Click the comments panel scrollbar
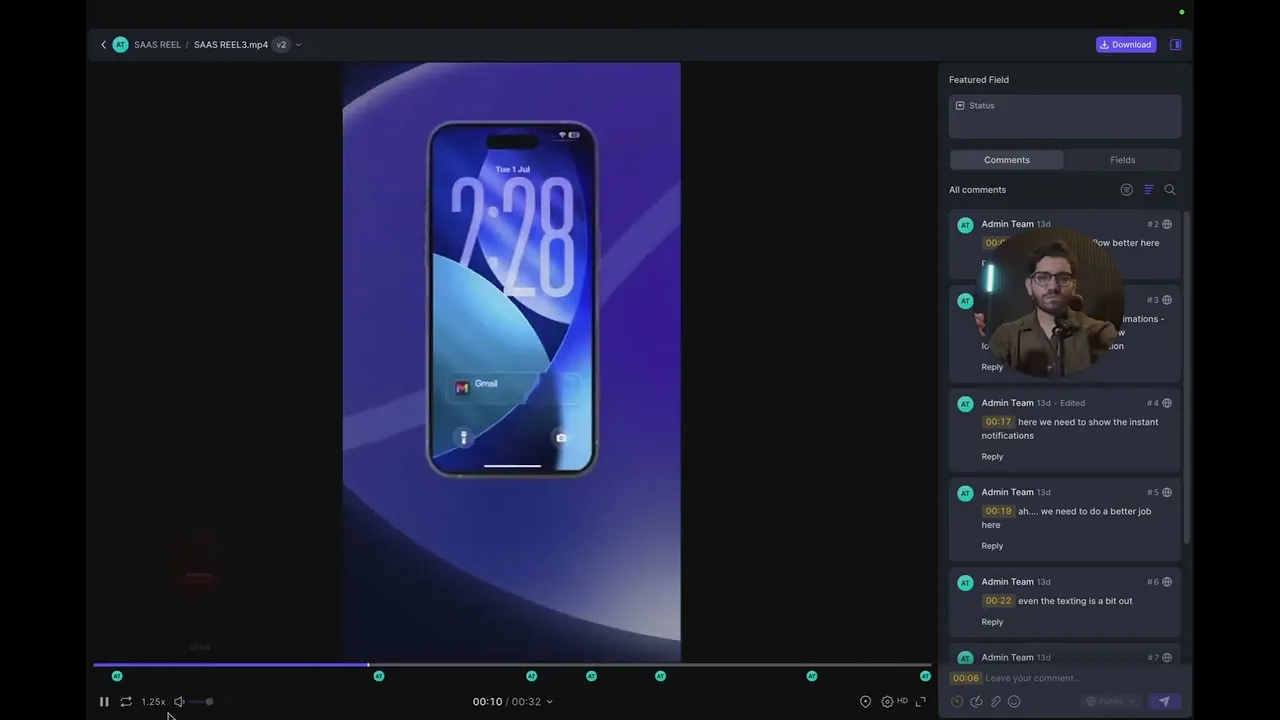1280x720 pixels. pos(1187,378)
